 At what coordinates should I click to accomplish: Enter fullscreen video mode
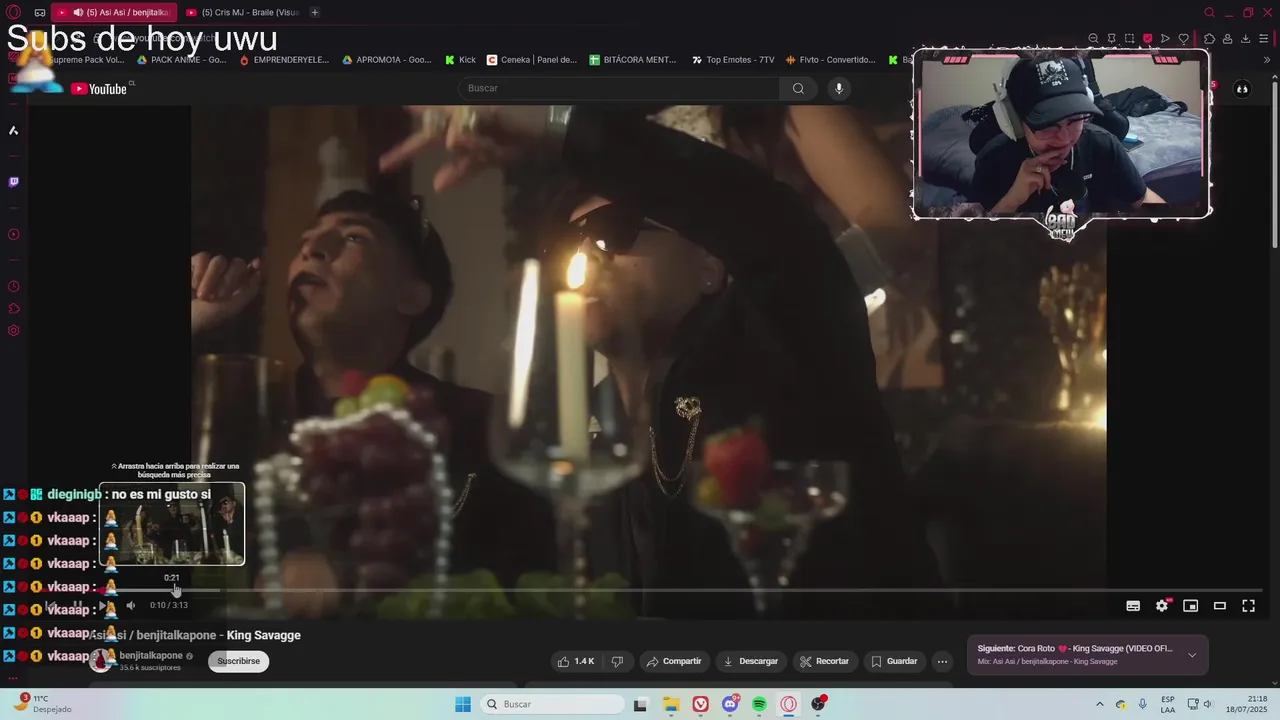point(1249,605)
